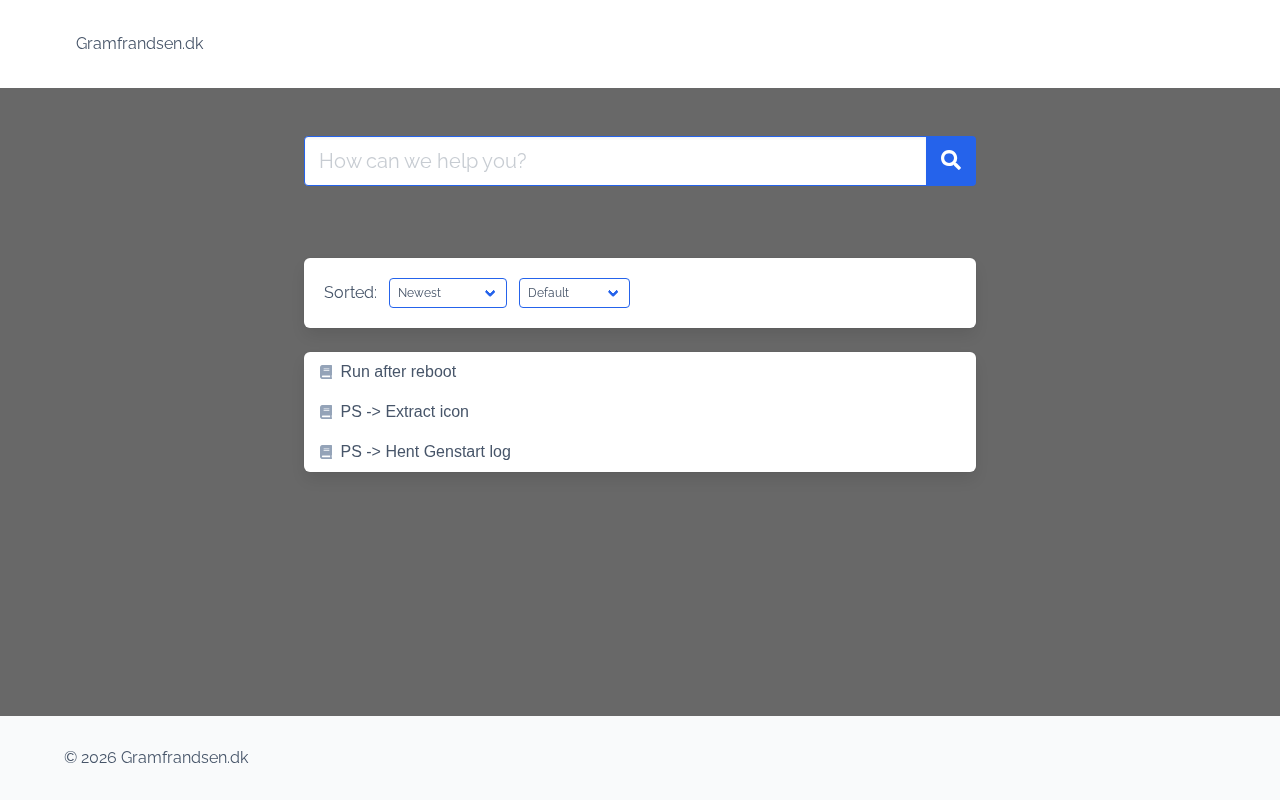Click the magnifying glass search button
The height and width of the screenshot is (800, 1280).
coord(950,161)
